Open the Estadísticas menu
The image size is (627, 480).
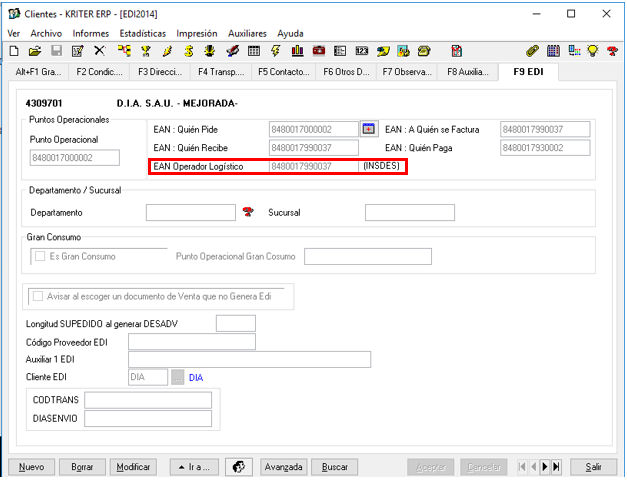pos(143,34)
